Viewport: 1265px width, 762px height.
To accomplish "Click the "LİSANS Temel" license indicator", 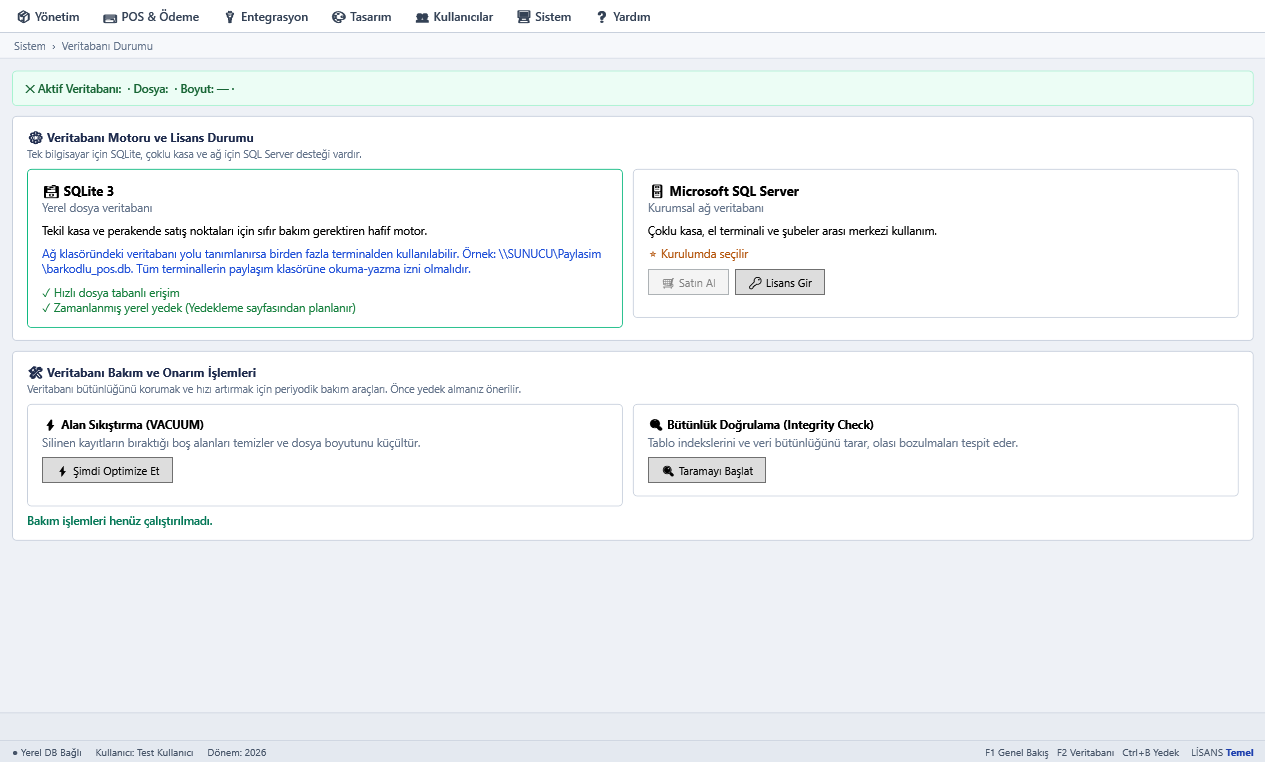I will tap(1222, 752).
